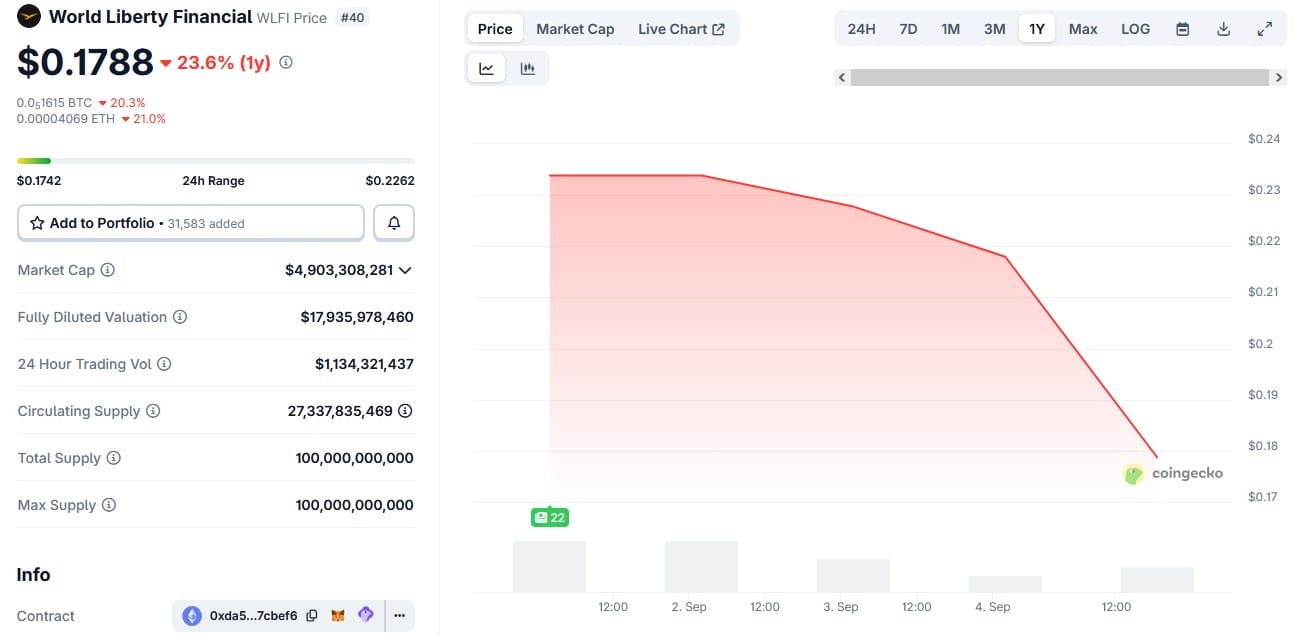Screen dimensions: 1299x635
Task: Switch to the line chart view
Action: click(487, 69)
